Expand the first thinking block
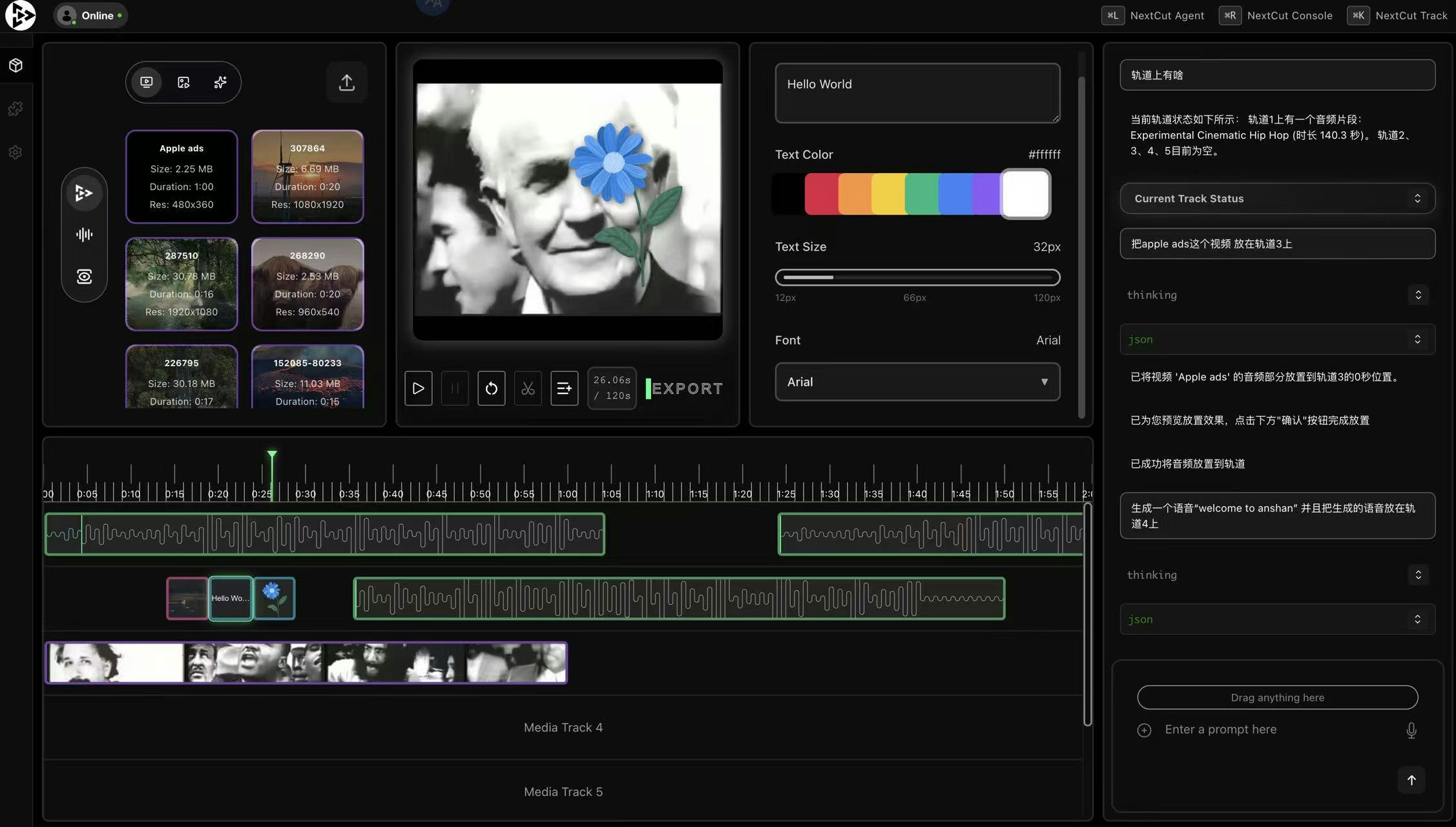 (1418, 295)
